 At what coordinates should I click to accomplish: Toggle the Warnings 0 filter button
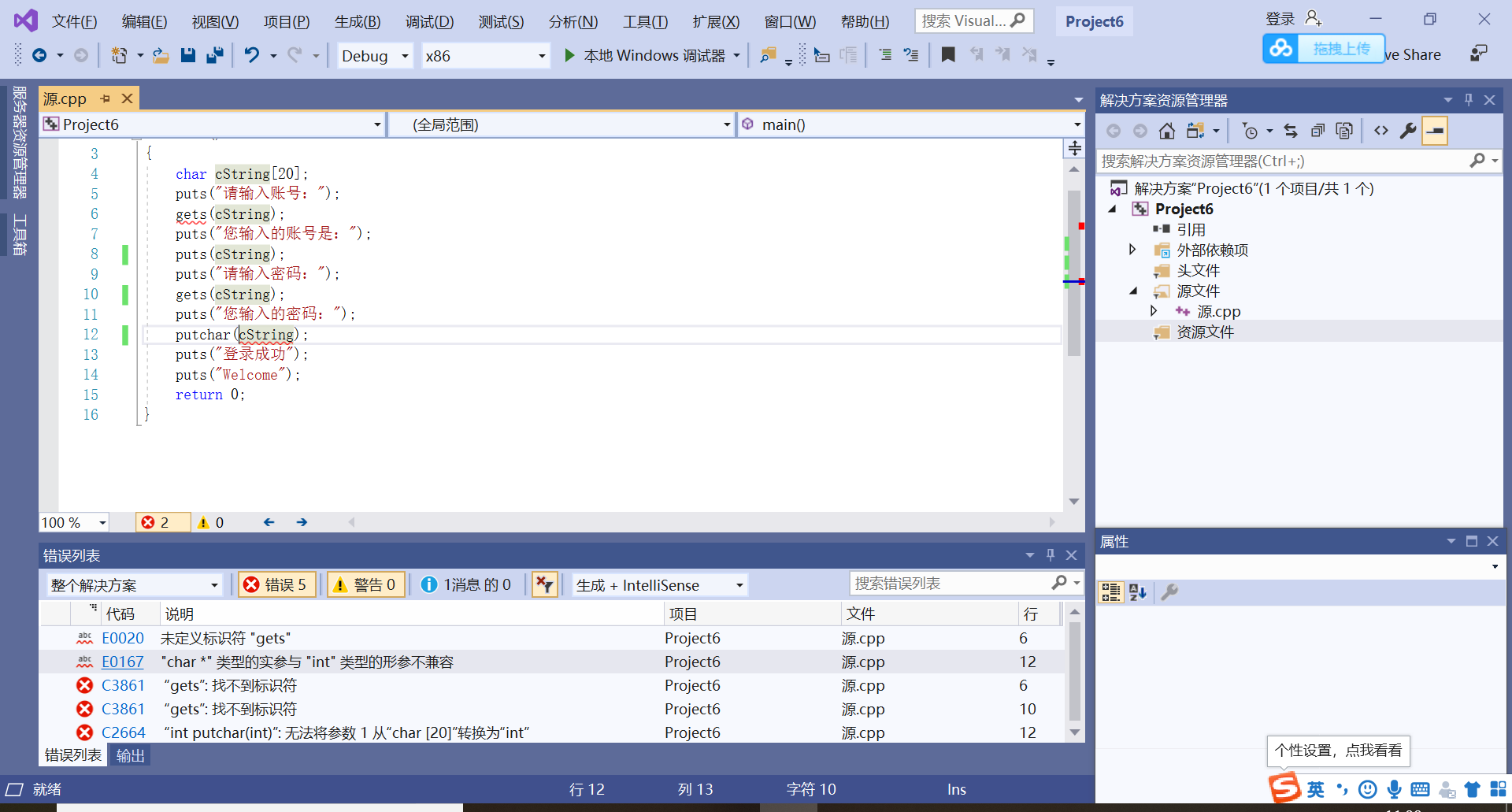(366, 584)
